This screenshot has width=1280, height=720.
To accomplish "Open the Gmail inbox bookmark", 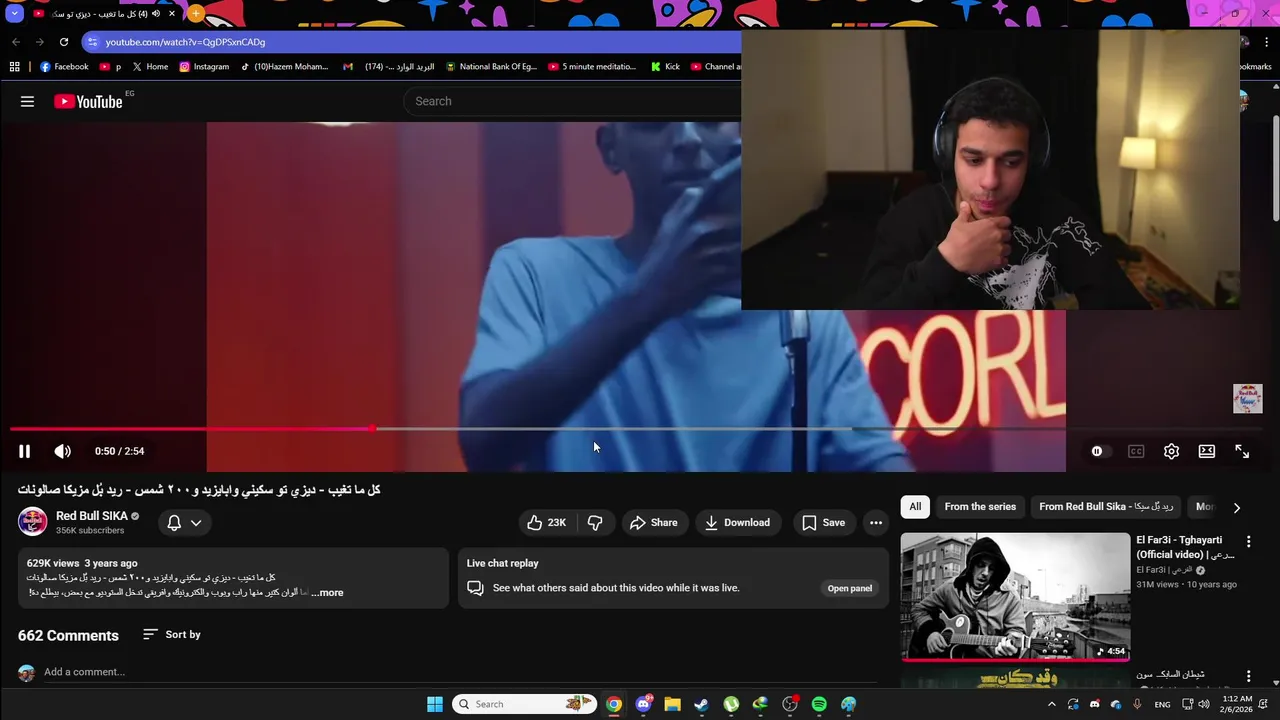I will point(389,67).
